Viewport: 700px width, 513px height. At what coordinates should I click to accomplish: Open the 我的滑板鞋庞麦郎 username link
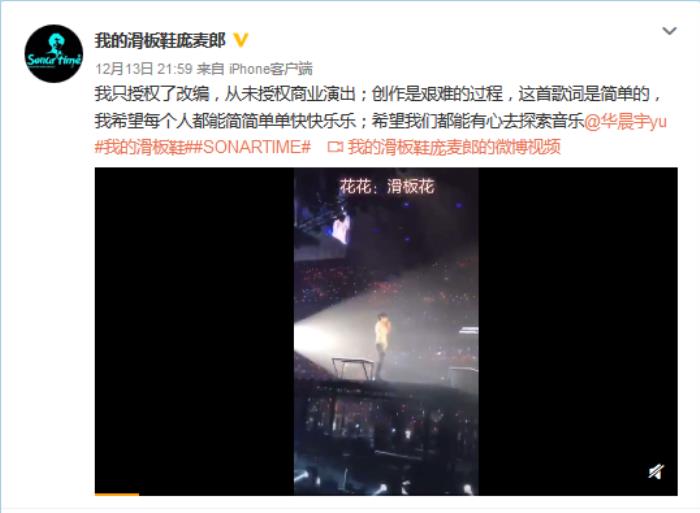[x=160, y=41]
